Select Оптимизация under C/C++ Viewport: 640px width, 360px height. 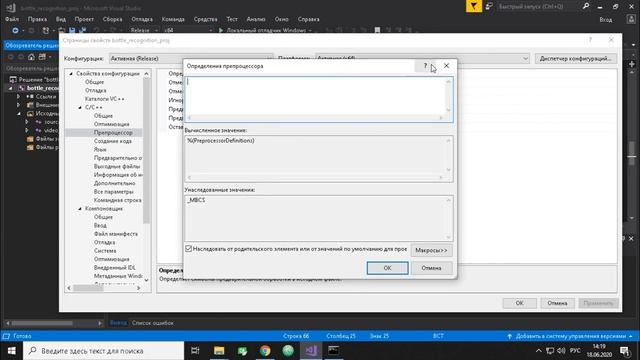(111, 124)
